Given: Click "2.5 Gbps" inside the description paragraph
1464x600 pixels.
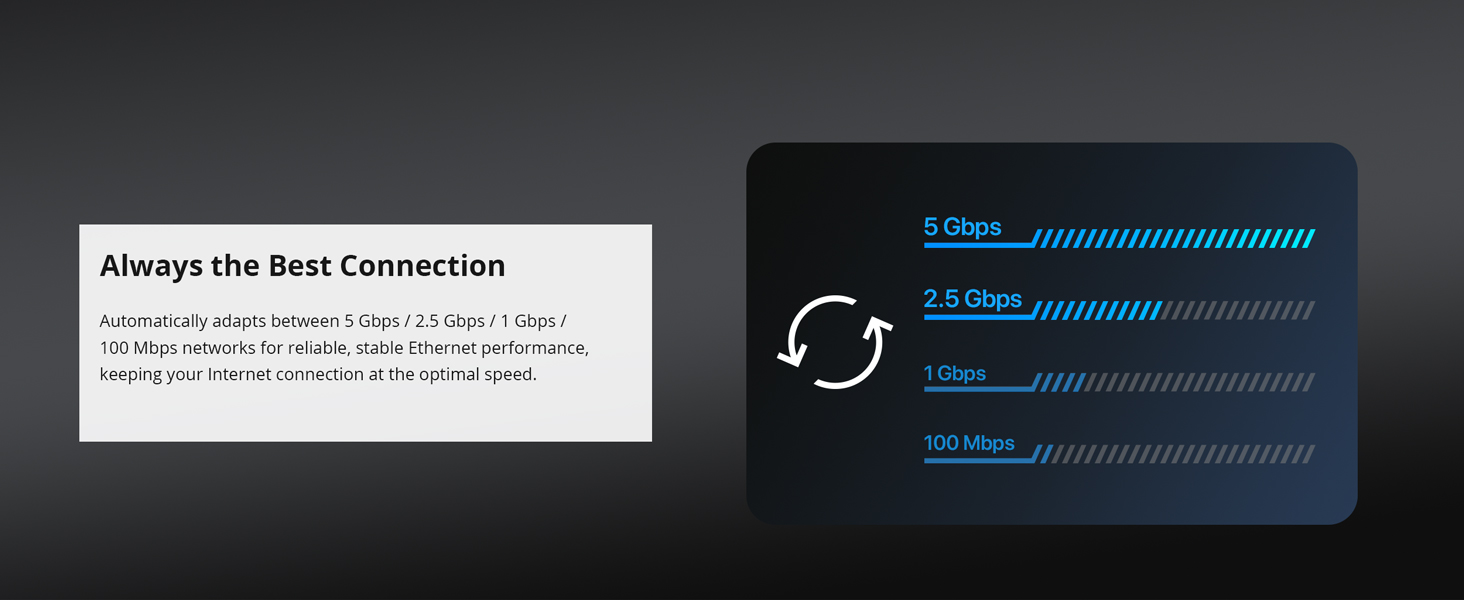Looking at the screenshot, I should [449, 321].
